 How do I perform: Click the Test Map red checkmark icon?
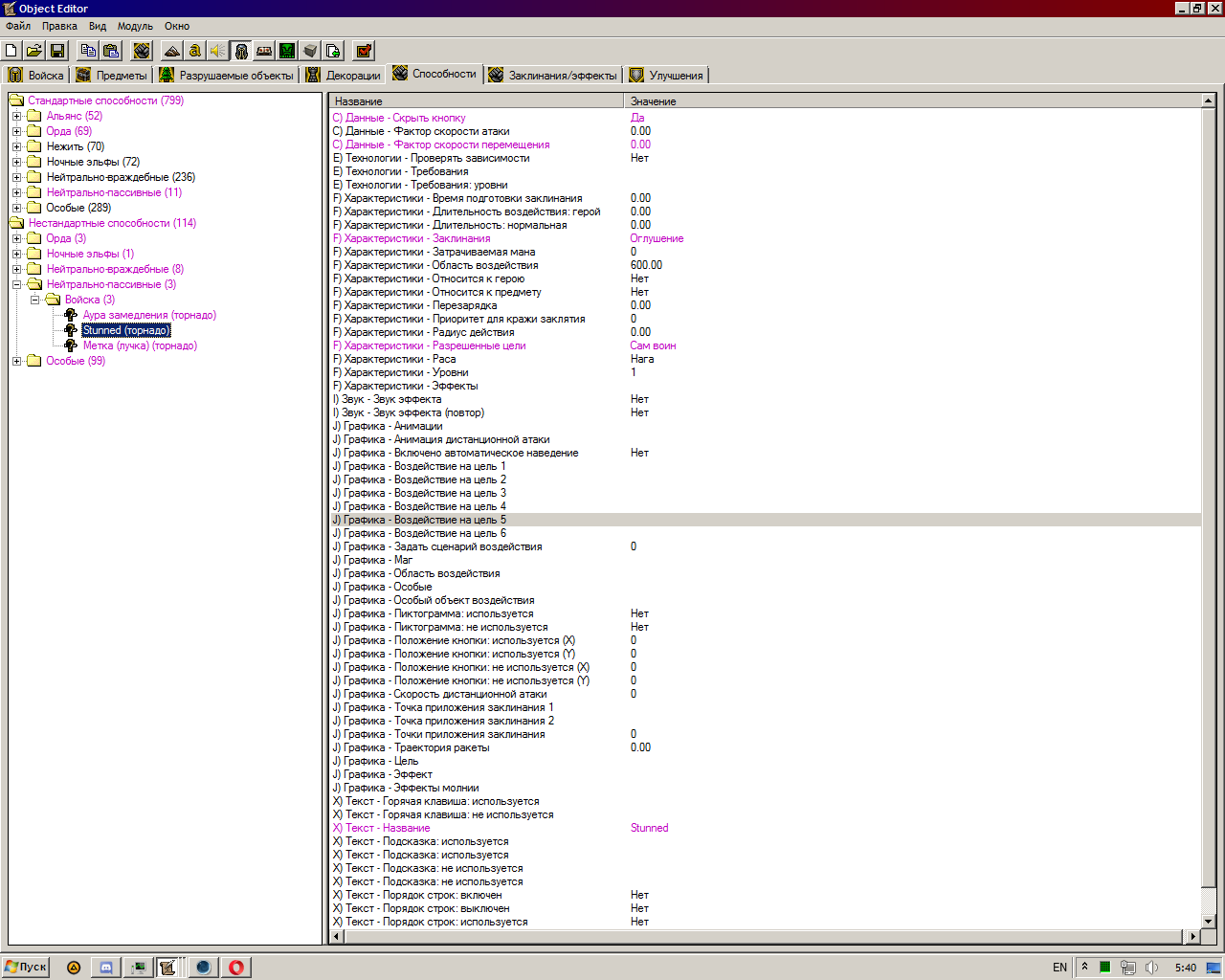pyautogui.click(x=364, y=51)
